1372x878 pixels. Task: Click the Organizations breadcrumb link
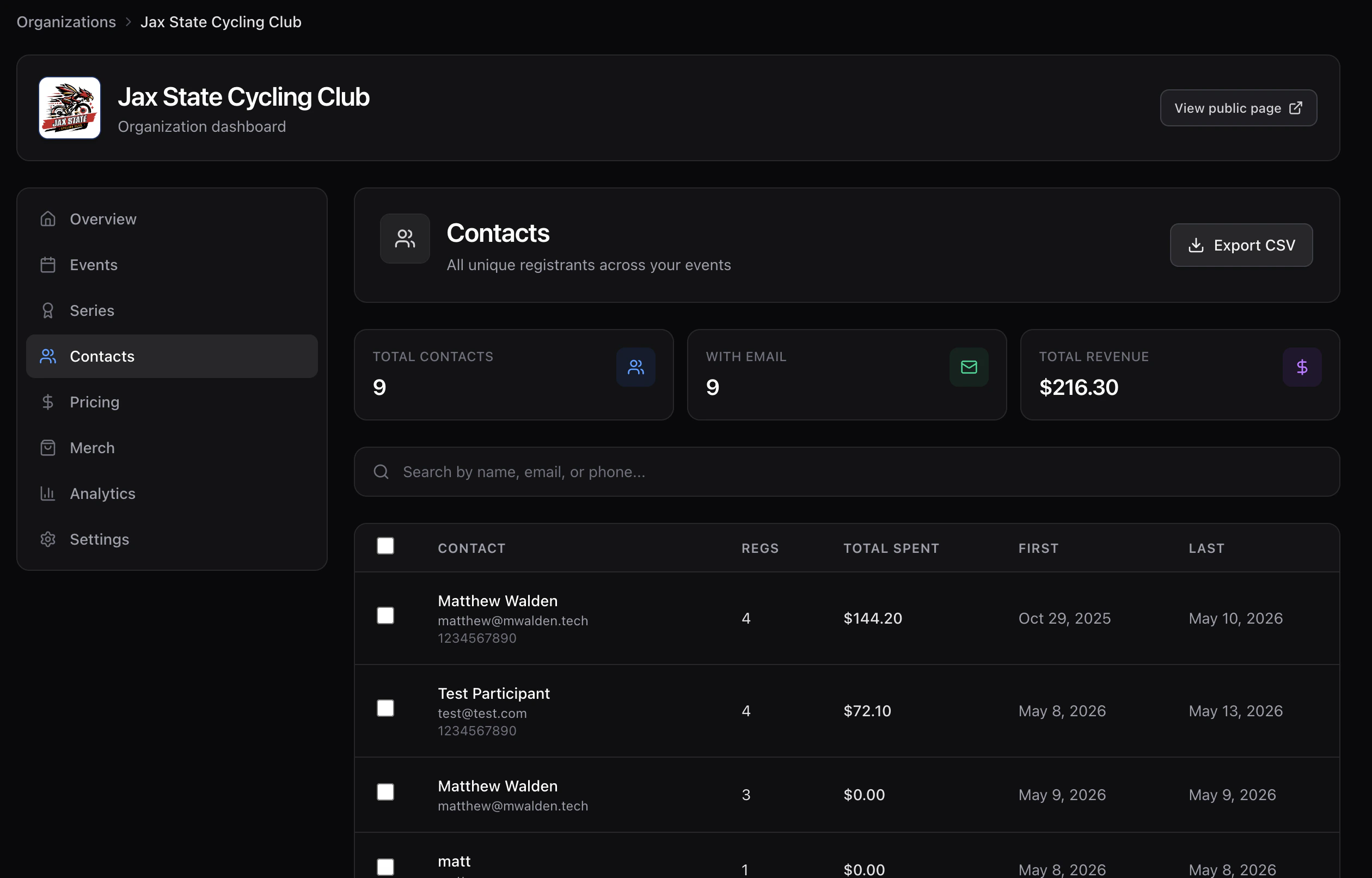coord(66,22)
